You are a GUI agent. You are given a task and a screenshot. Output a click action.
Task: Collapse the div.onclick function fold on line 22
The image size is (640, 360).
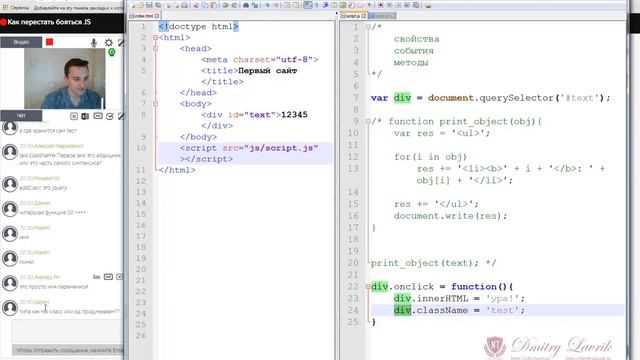pyautogui.click(x=368, y=287)
